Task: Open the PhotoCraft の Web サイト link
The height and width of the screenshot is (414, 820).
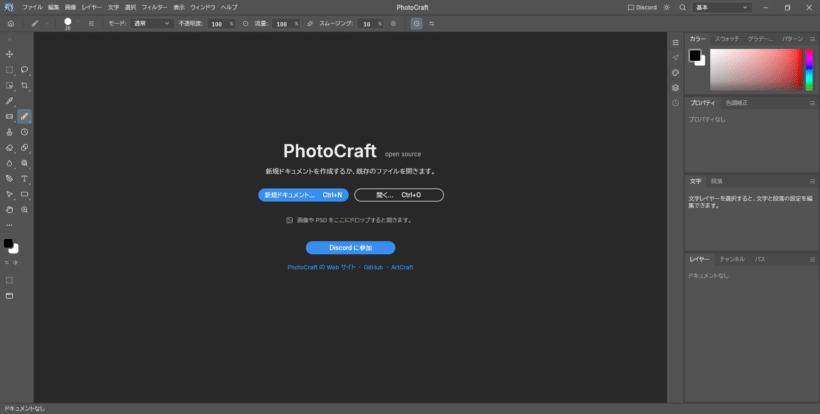Action: pyautogui.click(x=321, y=267)
